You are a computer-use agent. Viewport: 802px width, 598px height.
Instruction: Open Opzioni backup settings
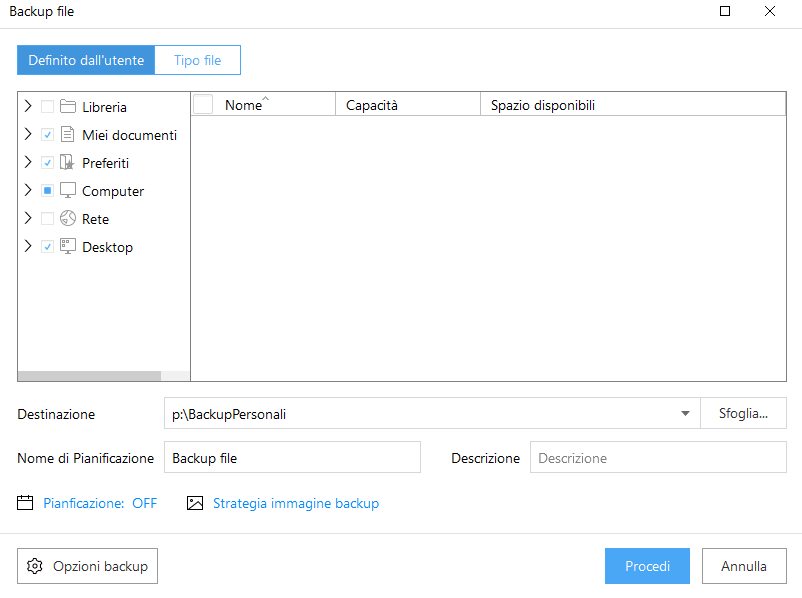pos(88,566)
